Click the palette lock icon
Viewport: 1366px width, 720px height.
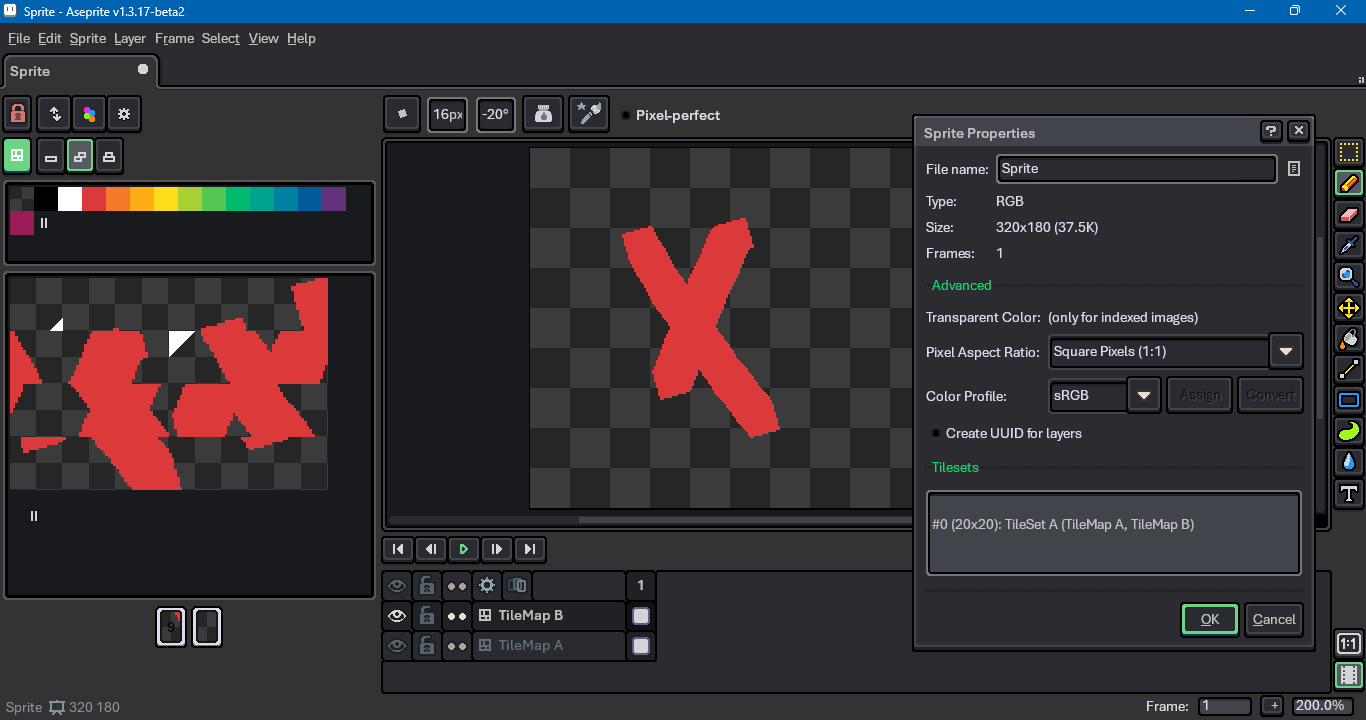pos(18,114)
